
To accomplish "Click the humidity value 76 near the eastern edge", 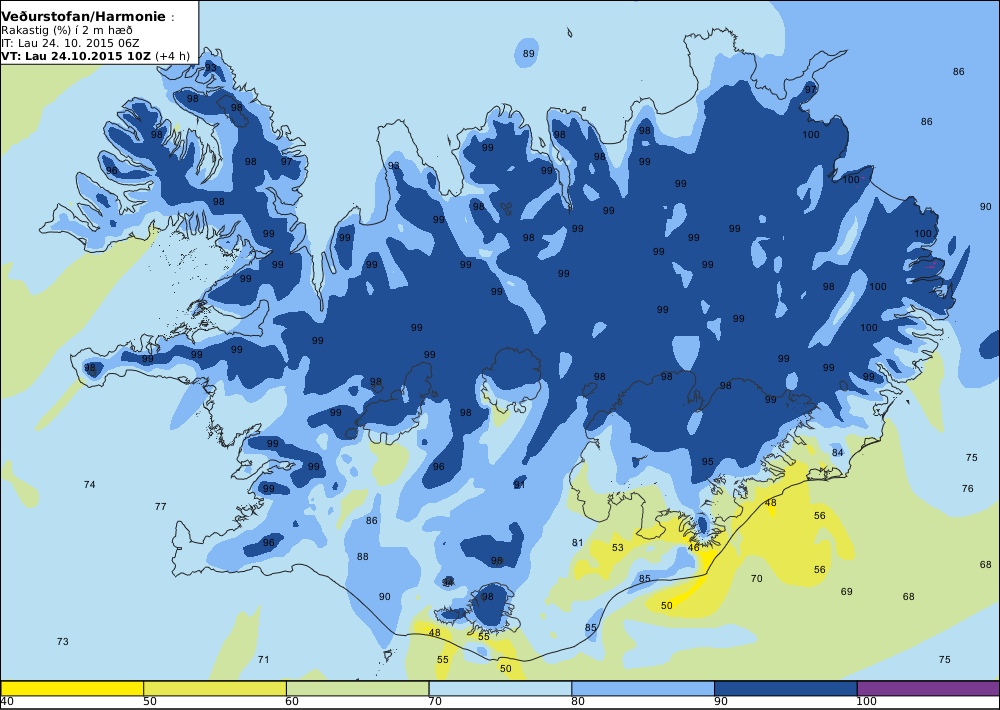I will 967,489.
